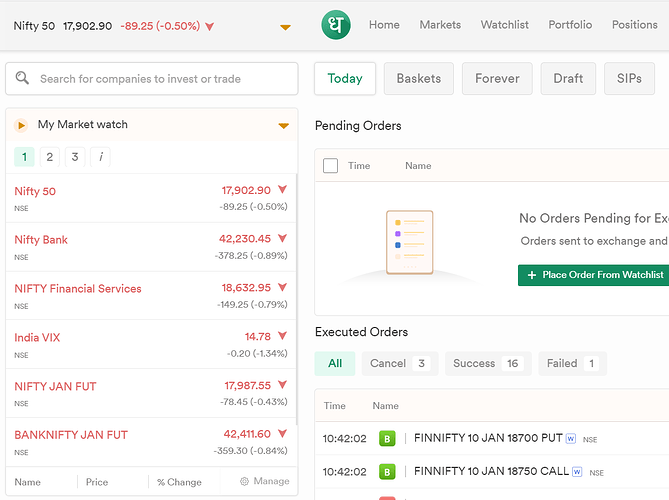The image size is (669, 500).
Task: Click the plus icon on Place Order From Watchlist
Action: tap(532, 275)
